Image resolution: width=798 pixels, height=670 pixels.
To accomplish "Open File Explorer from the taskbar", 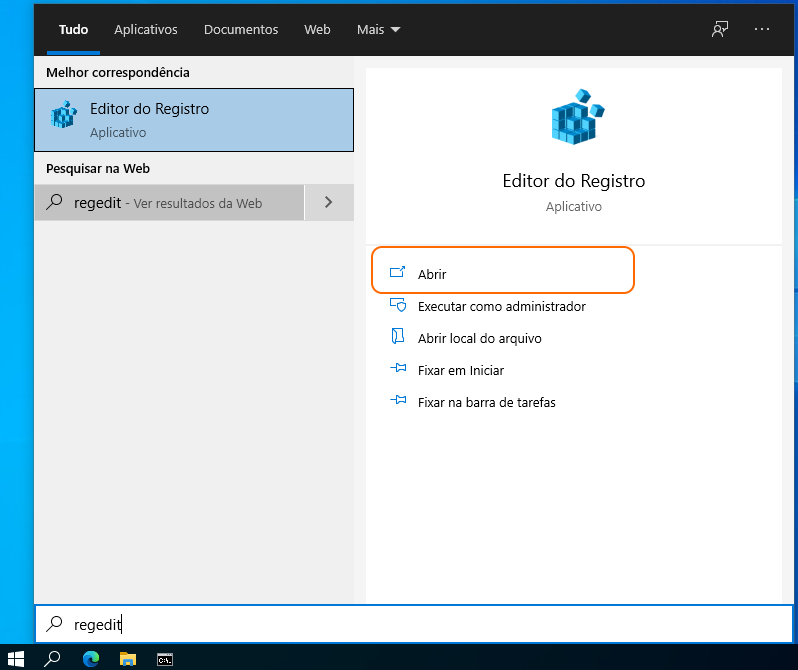I will pyautogui.click(x=128, y=658).
